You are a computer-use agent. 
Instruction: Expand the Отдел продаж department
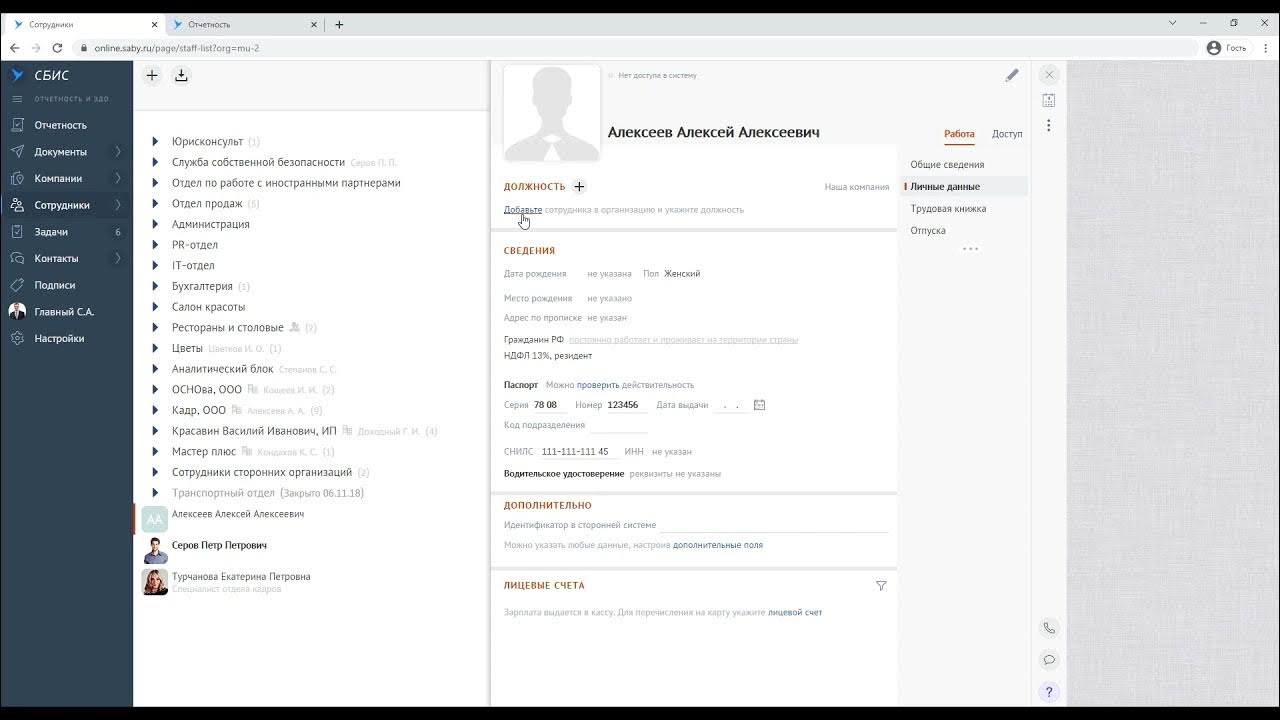pyautogui.click(x=155, y=204)
